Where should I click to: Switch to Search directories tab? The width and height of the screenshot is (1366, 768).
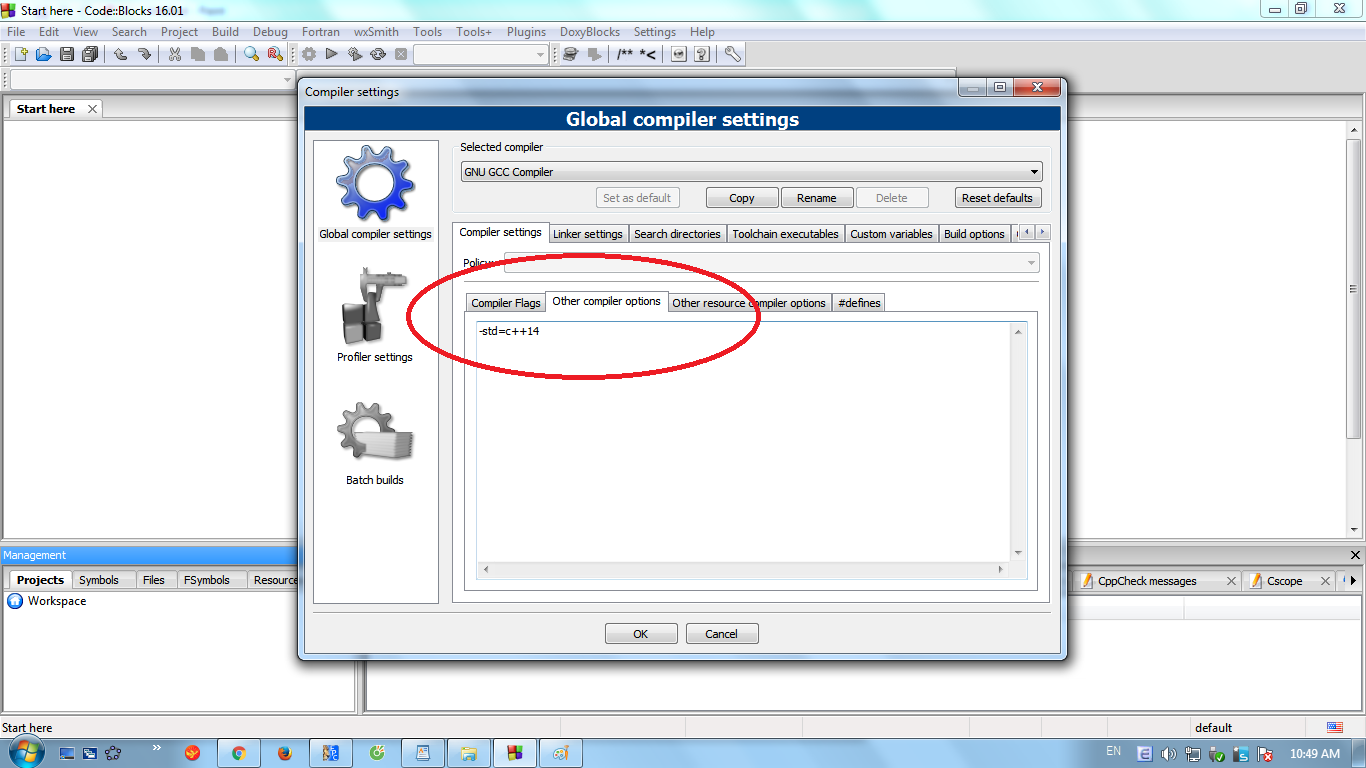(677, 234)
